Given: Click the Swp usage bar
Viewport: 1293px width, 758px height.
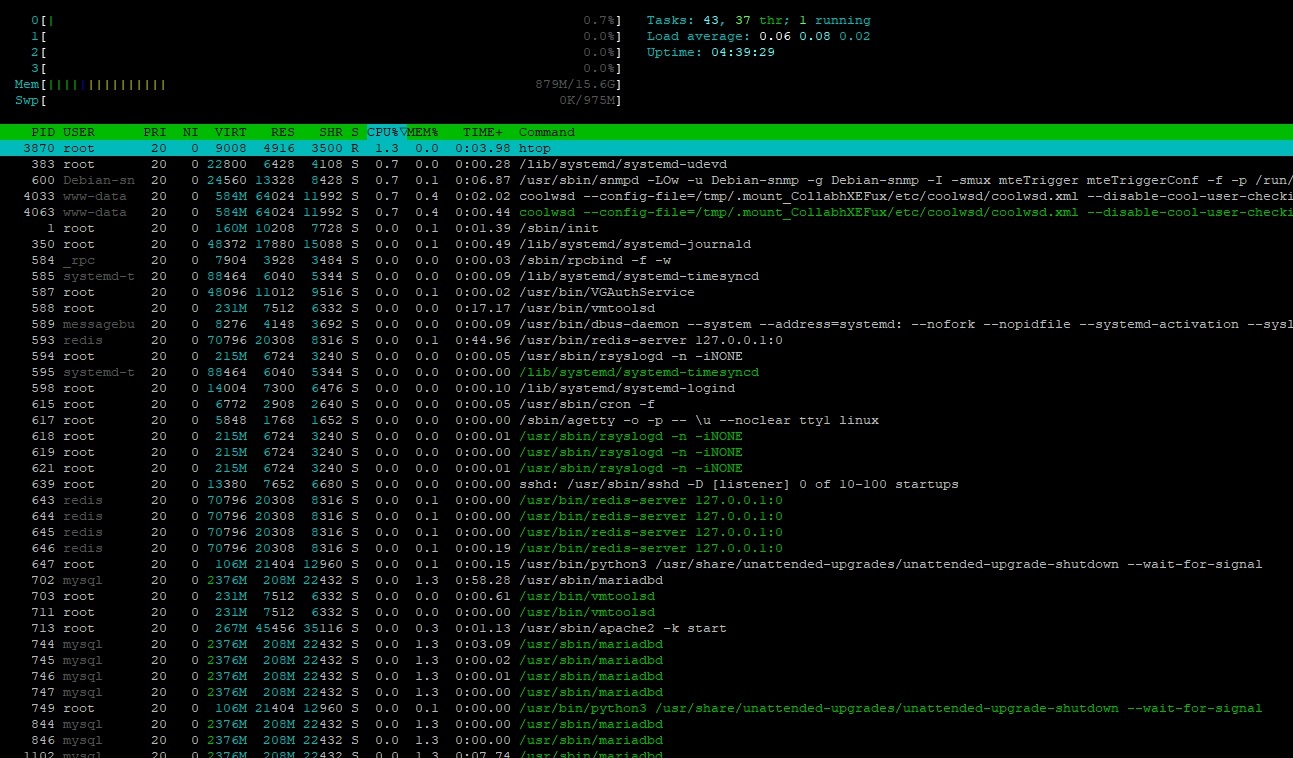Looking at the screenshot, I should 318,100.
